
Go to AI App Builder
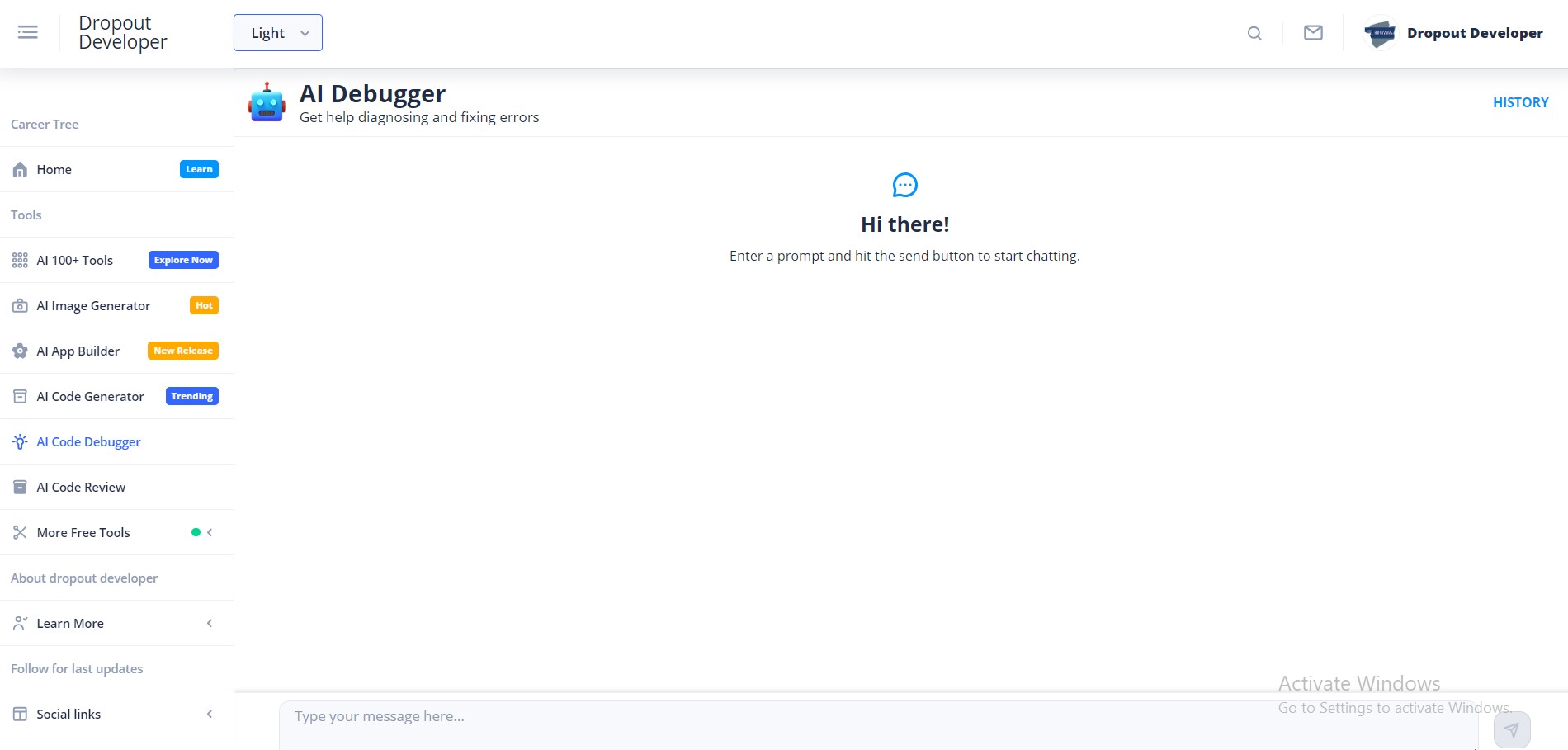pyautogui.click(x=78, y=351)
